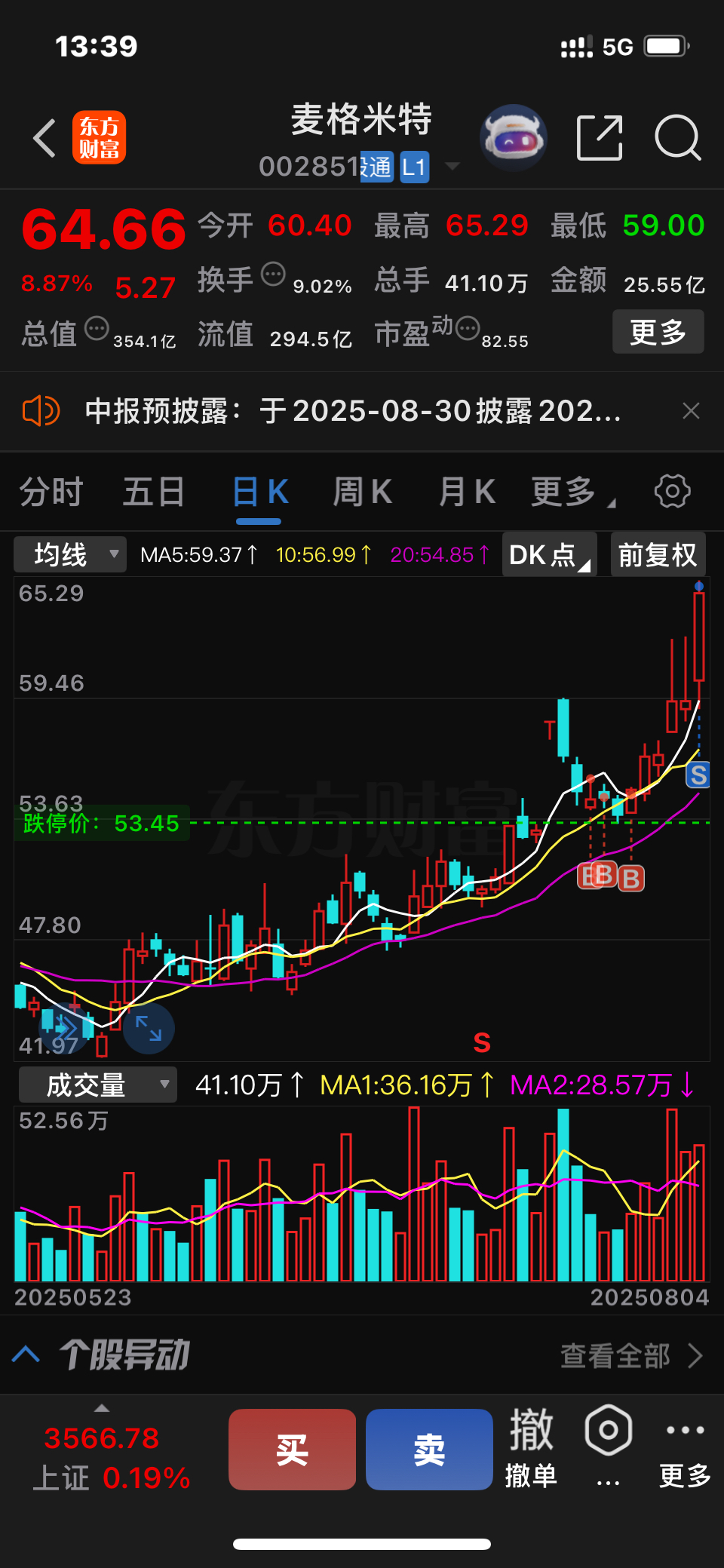Tap the S sell marker on chart
The width and height of the screenshot is (724, 1568).
[x=698, y=775]
